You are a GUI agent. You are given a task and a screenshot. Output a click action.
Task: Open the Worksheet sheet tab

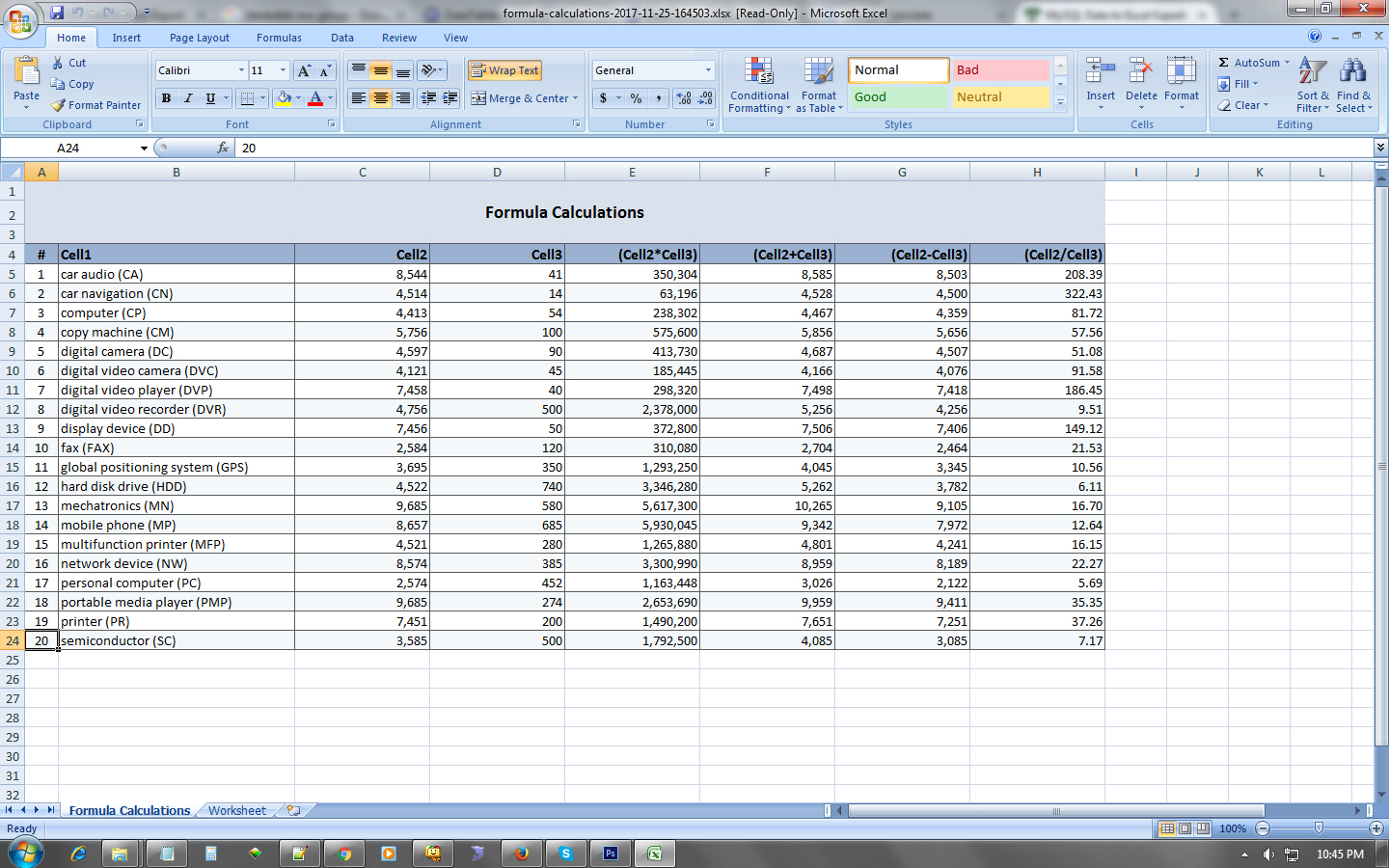pos(237,810)
